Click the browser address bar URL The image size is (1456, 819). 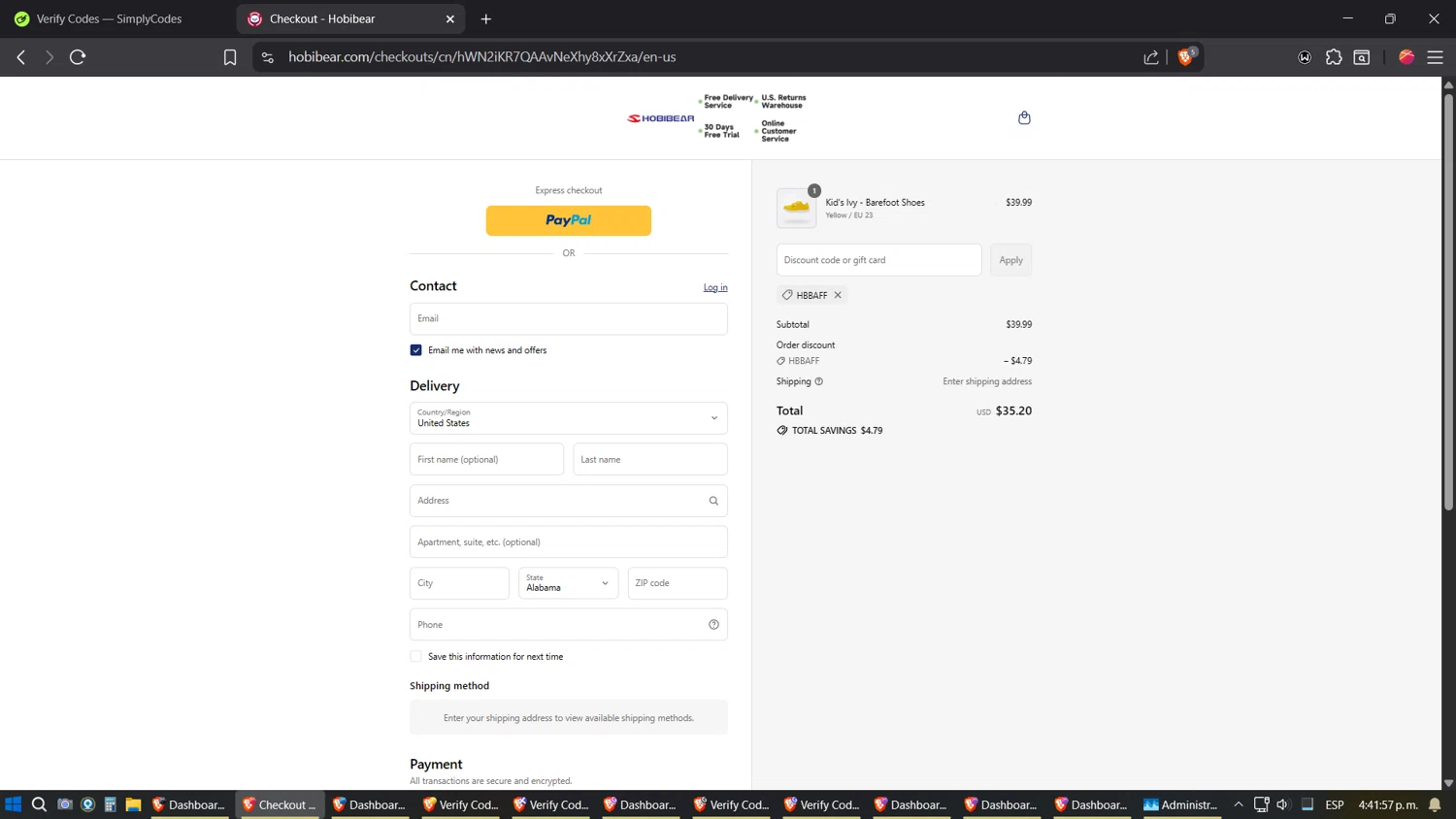coord(482,57)
